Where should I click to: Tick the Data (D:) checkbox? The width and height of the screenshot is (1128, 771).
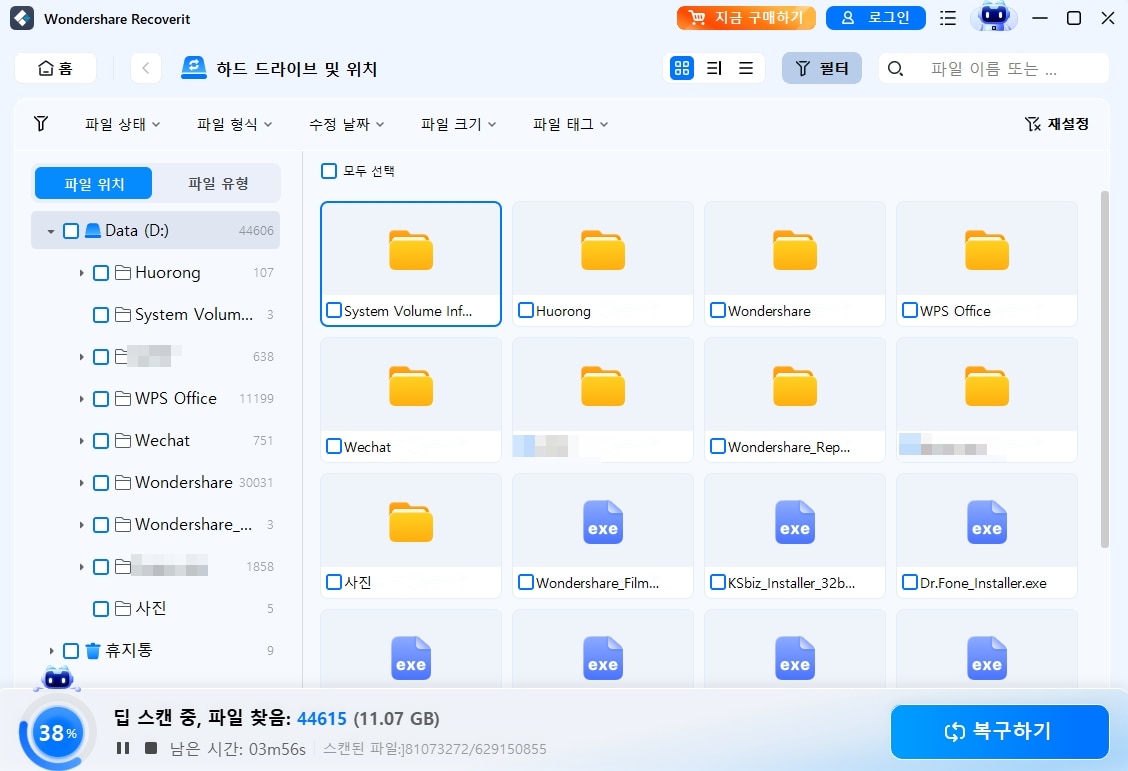coord(71,231)
